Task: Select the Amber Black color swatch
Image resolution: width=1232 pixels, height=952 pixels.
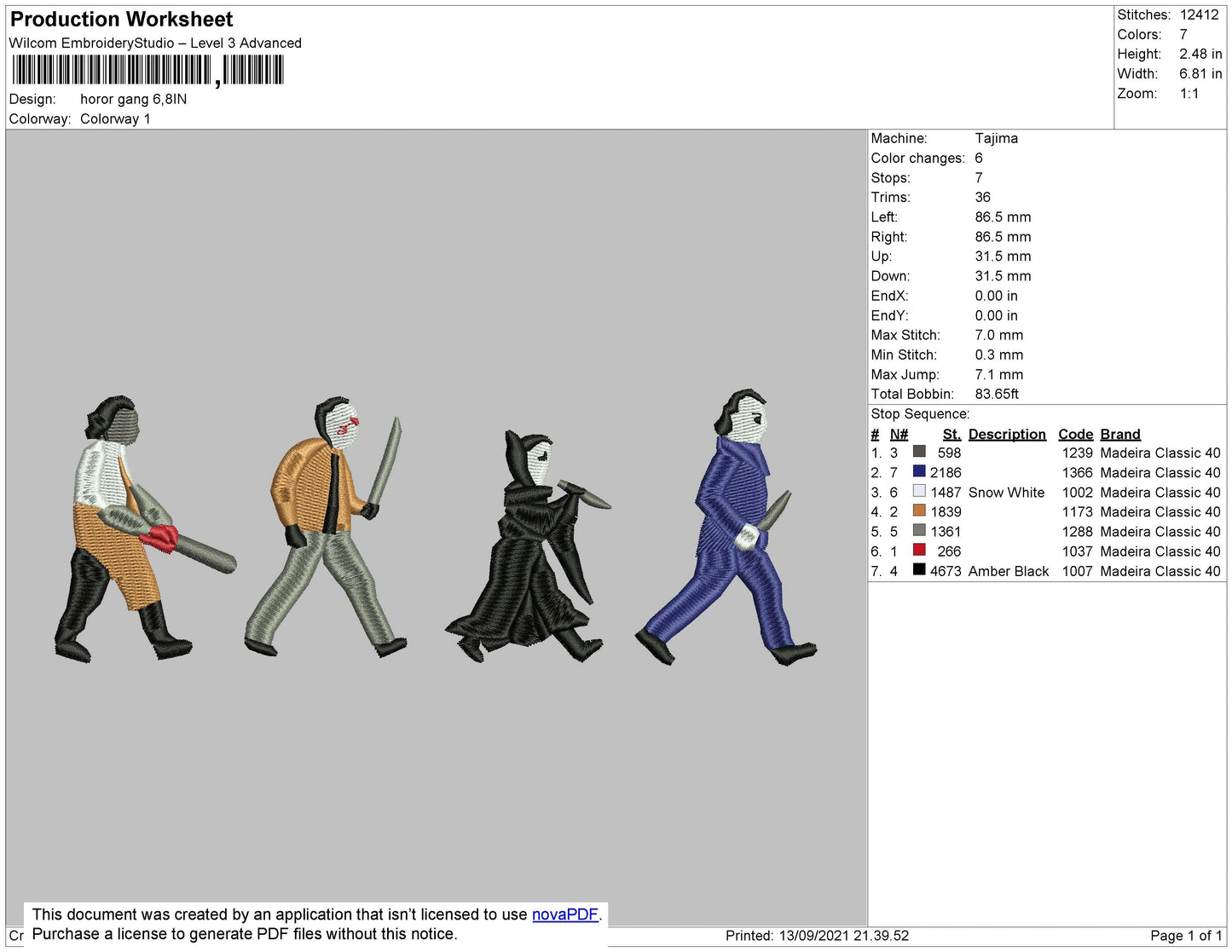Action: point(919,569)
